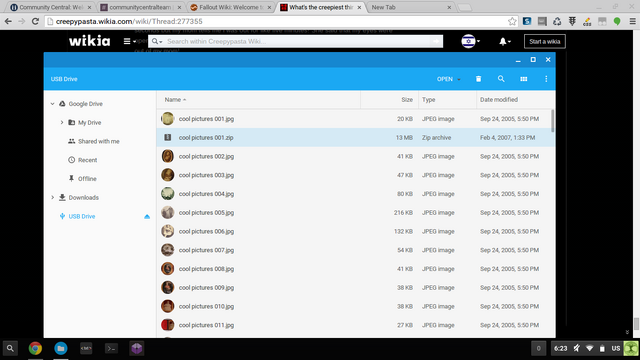Delete selected file with trash icon
640x360 pixels.
478,79
